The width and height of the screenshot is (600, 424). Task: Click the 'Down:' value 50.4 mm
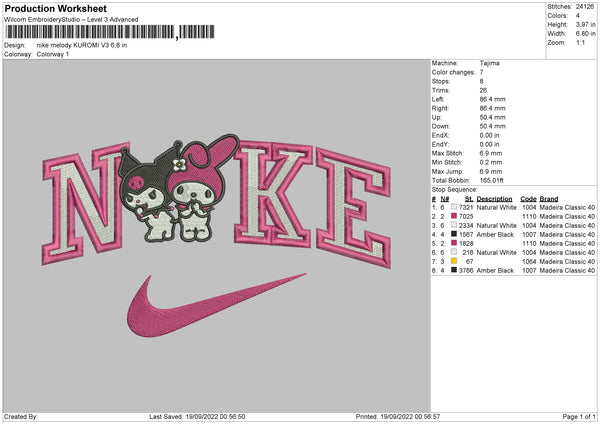pos(492,126)
